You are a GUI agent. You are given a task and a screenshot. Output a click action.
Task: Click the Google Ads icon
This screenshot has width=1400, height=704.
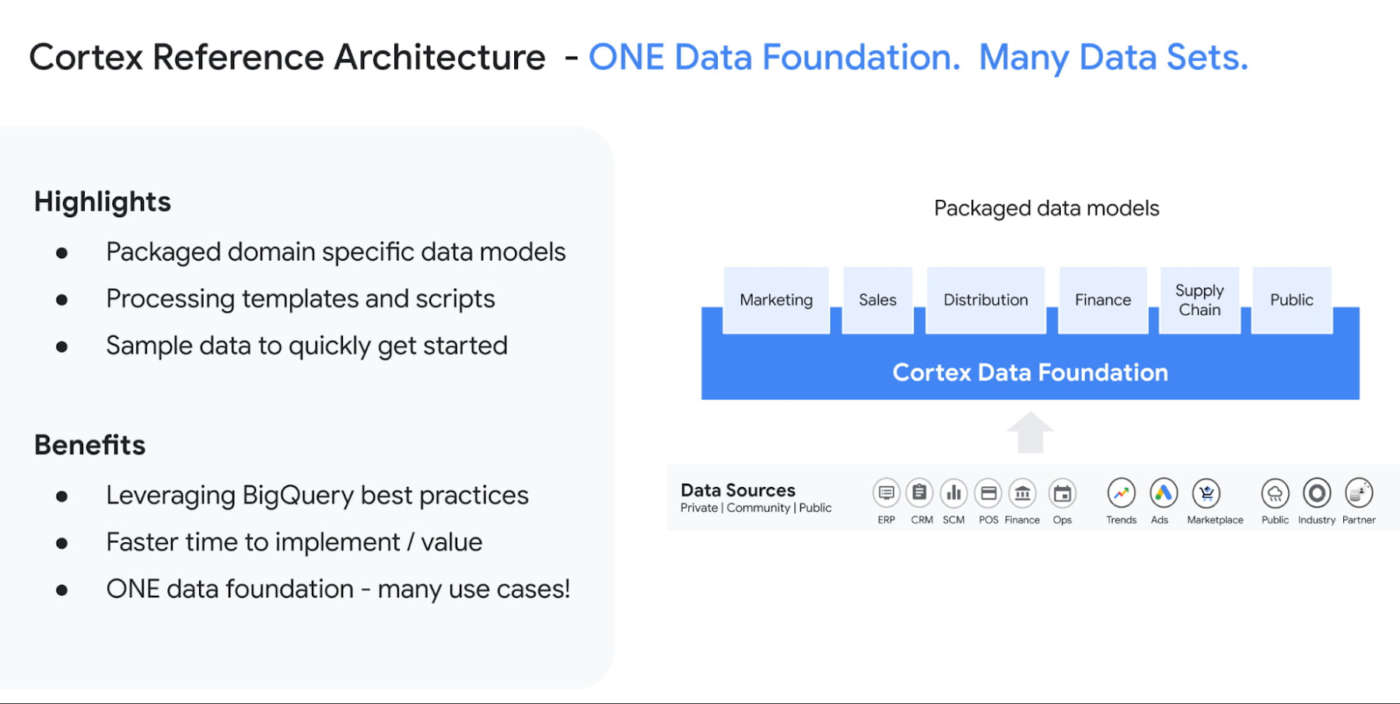(1162, 493)
